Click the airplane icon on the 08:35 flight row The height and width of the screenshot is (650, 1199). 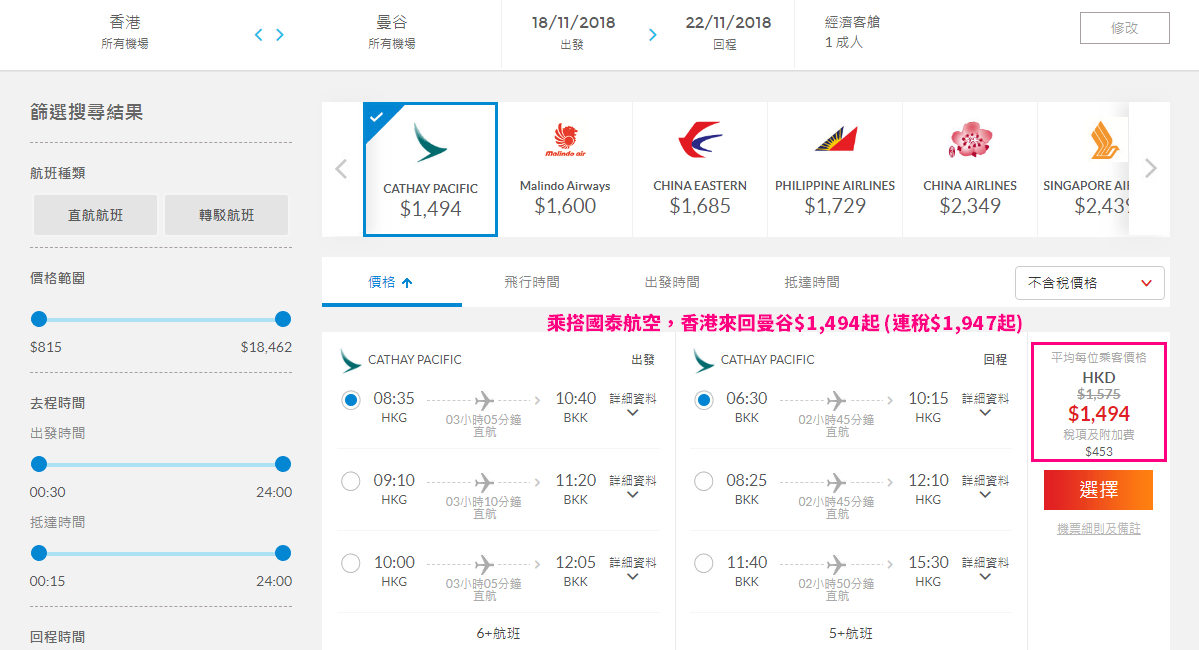pos(484,400)
